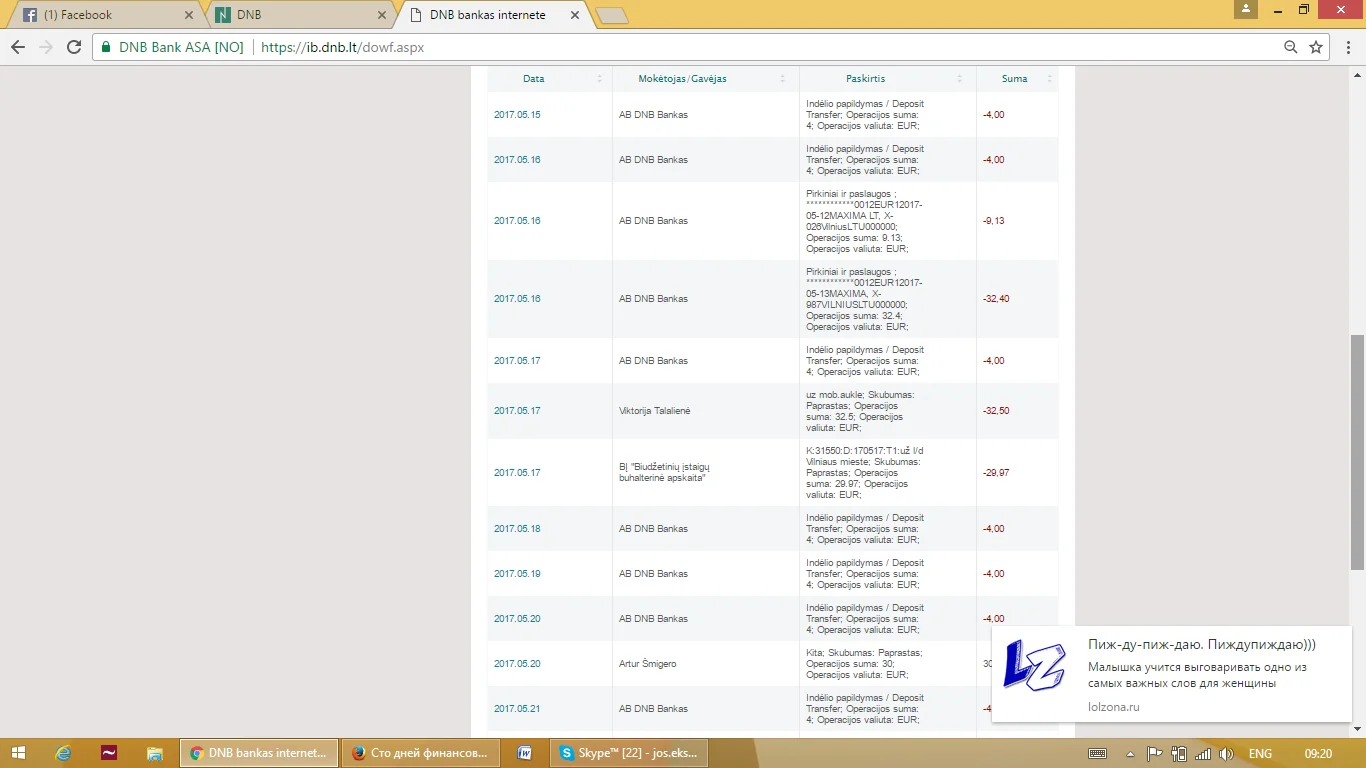This screenshot has width=1366, height=768.
Task: Click the K:31550:D:170517 payment description
Action: (x=865, y=473)
